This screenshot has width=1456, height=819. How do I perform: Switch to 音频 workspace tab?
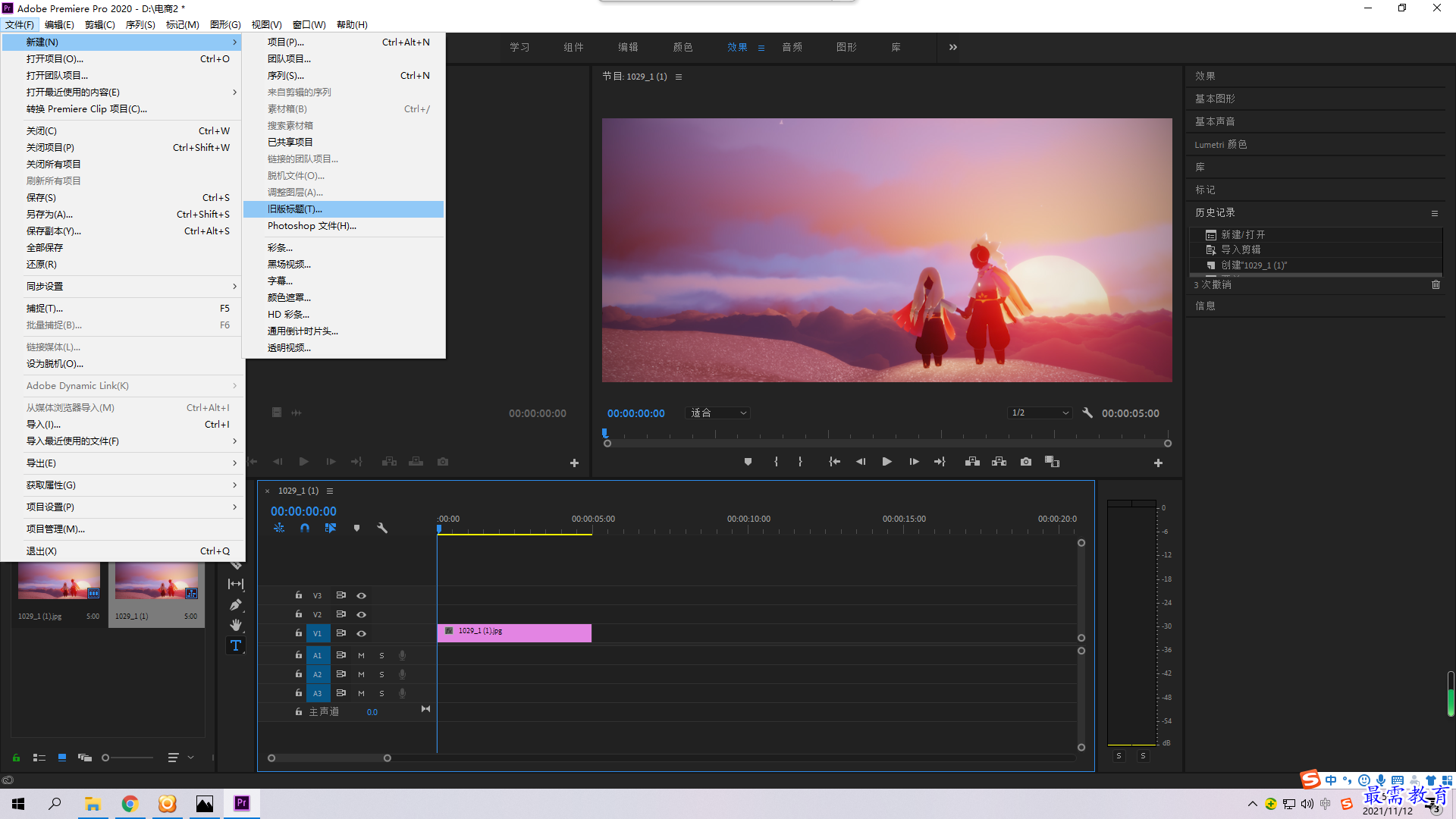click(x=792, y=47)
